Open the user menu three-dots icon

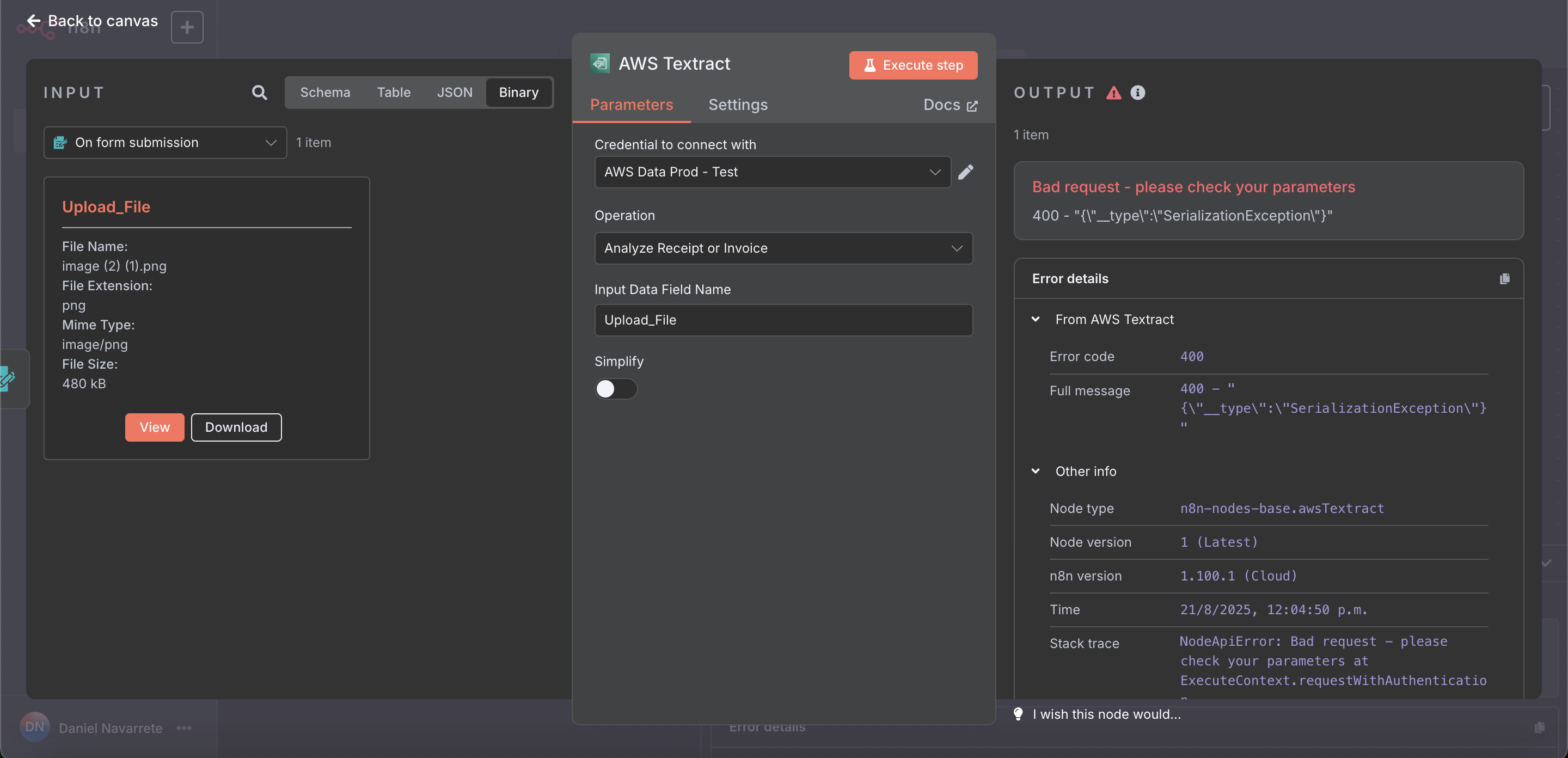(184, 728)
